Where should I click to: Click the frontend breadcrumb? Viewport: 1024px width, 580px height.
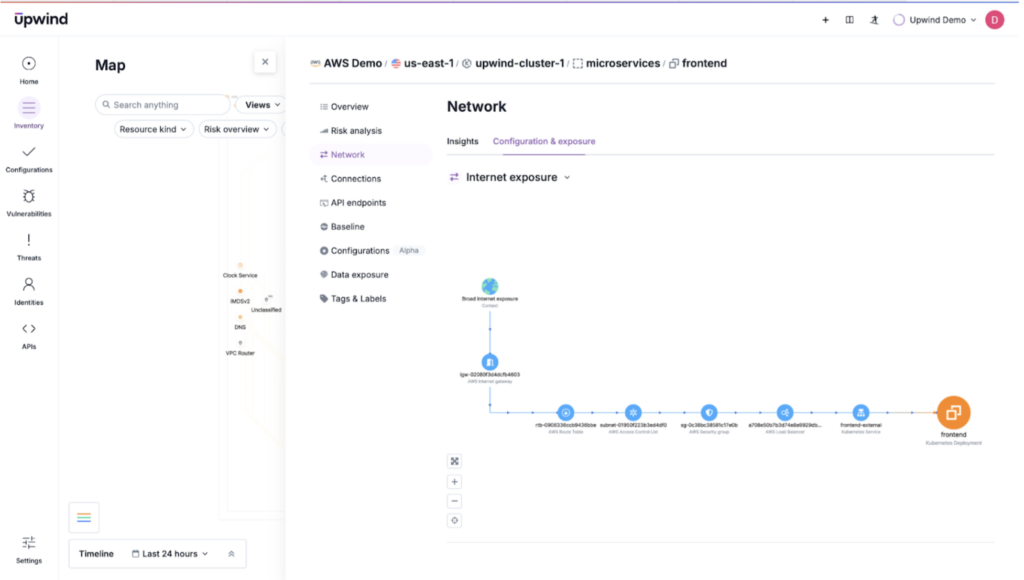[x=698, y=63]
